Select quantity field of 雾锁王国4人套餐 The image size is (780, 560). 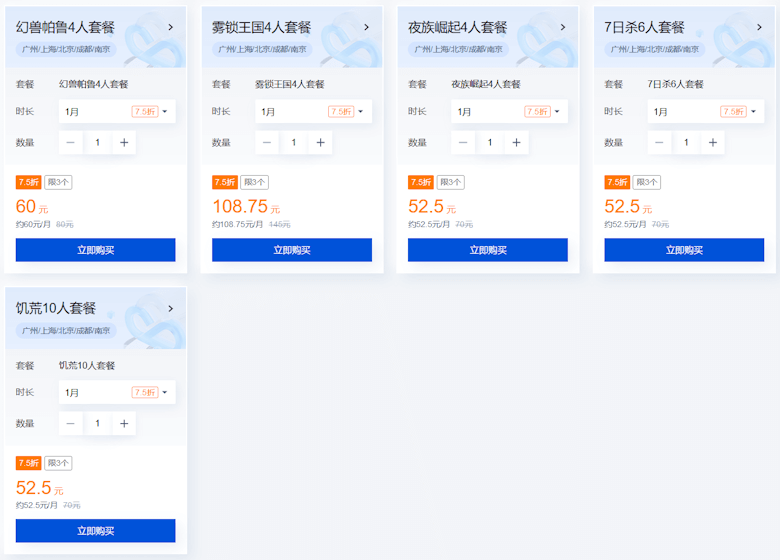pyautogui.click(x=294, y=143)
